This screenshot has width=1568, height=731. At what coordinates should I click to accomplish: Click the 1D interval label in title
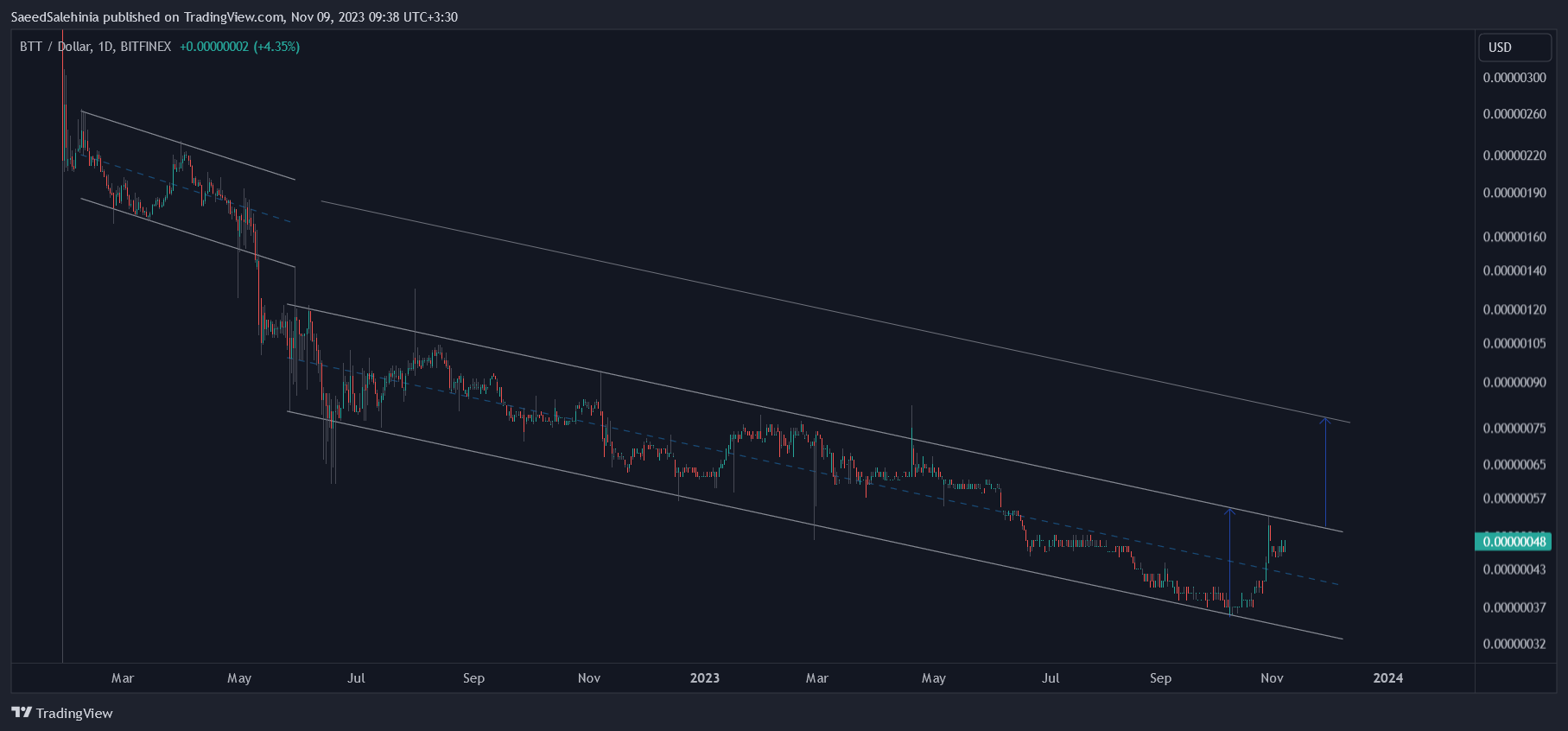point(105,47)
